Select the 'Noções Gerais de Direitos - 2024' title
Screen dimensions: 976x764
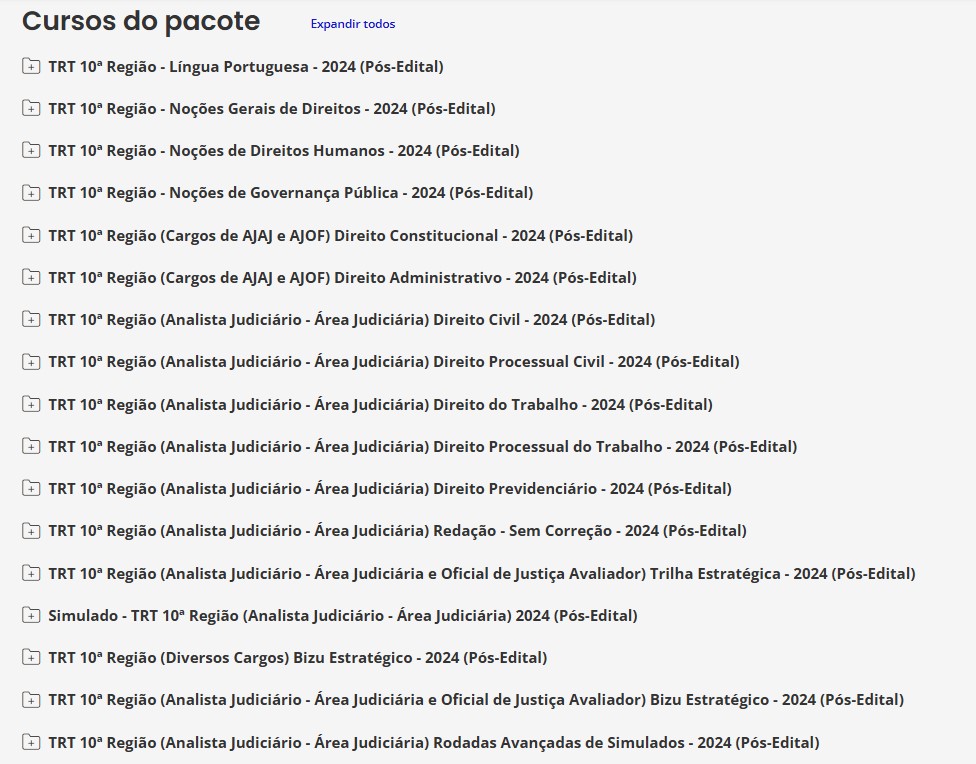[x=272, y=109]
